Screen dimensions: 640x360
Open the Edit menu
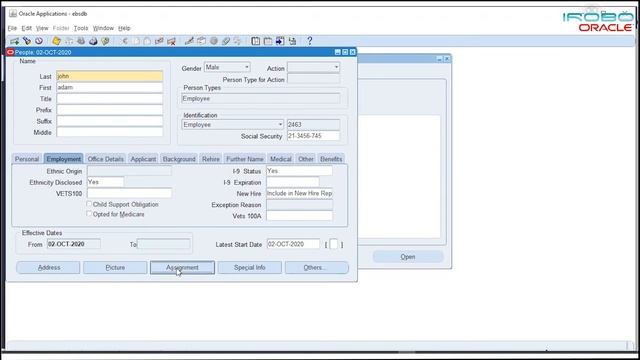[27, 28]
